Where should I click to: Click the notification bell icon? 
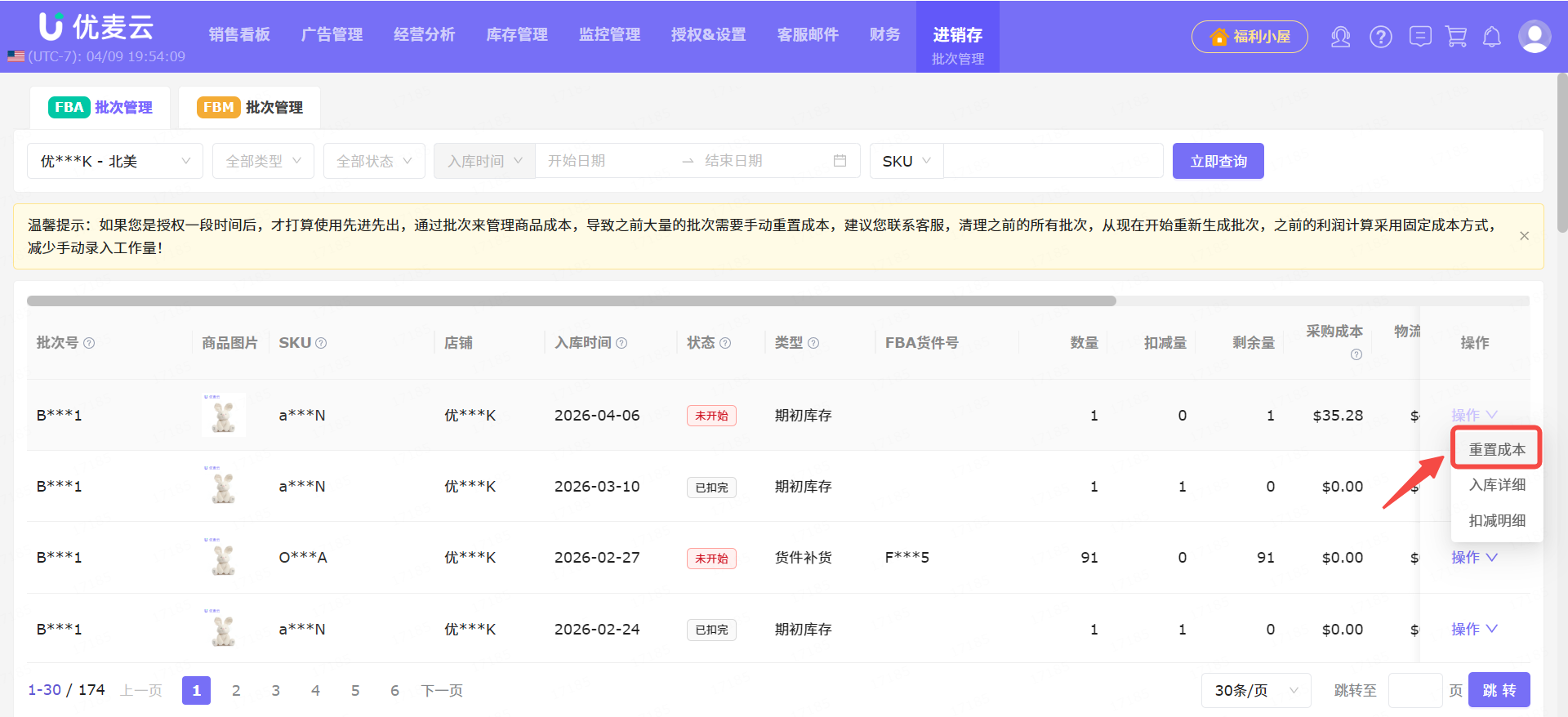pos(1492,37)
